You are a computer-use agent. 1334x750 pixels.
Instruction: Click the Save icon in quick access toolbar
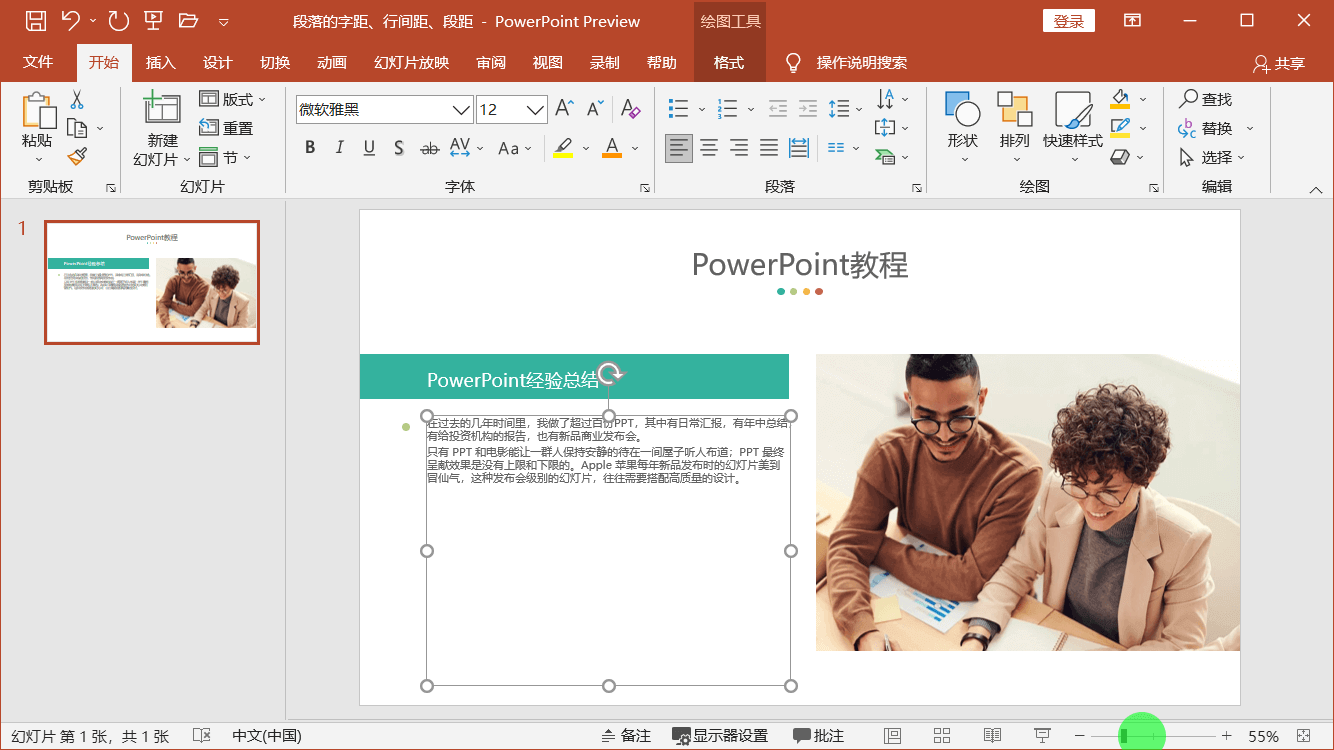pyautogui.click(x=36, y=20)
